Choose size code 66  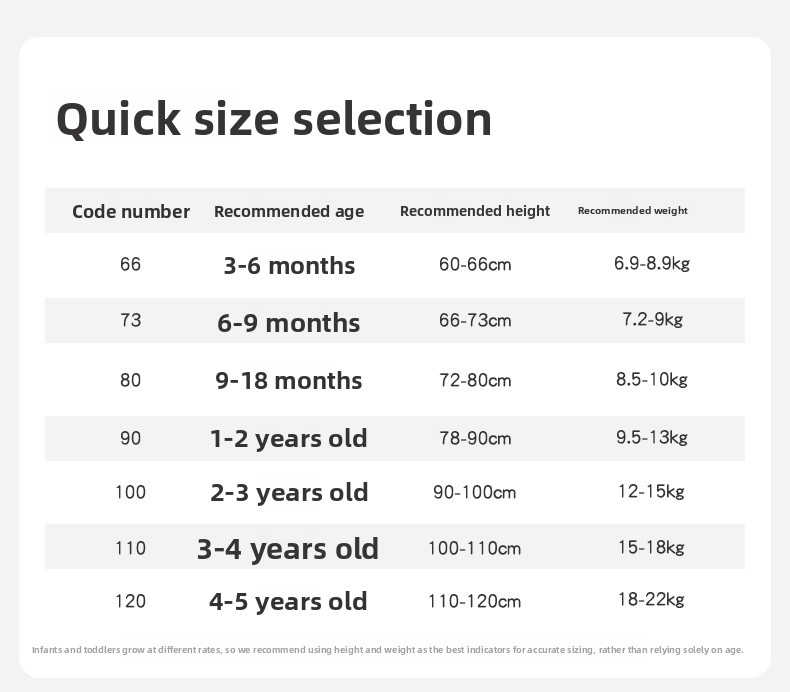click(130, 265)
